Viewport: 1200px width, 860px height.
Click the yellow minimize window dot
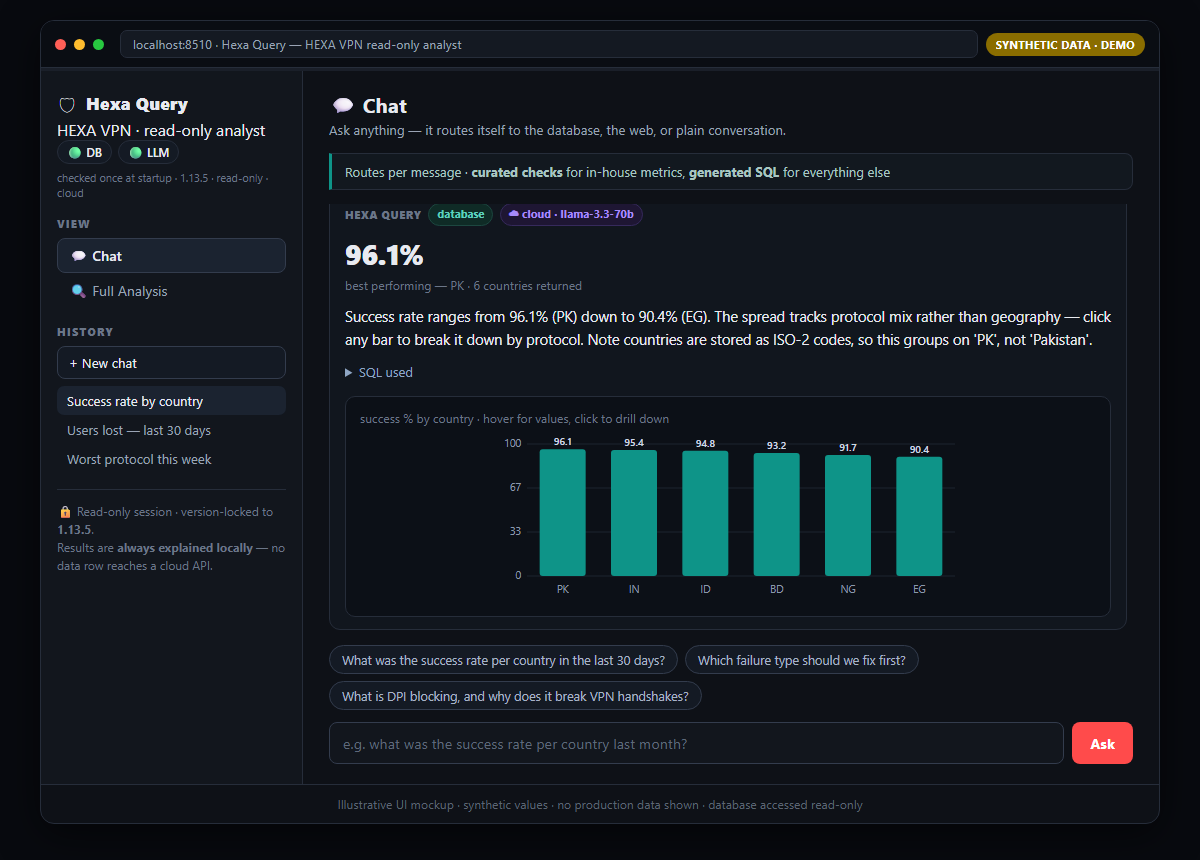coord(79,44)
